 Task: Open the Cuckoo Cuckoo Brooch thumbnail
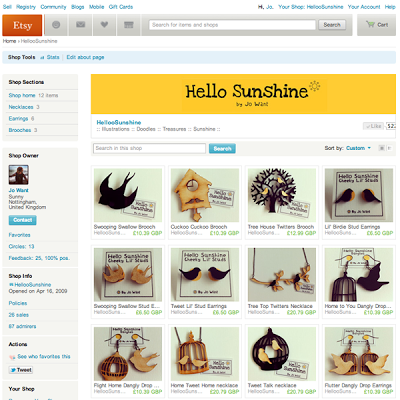point(205,195)
